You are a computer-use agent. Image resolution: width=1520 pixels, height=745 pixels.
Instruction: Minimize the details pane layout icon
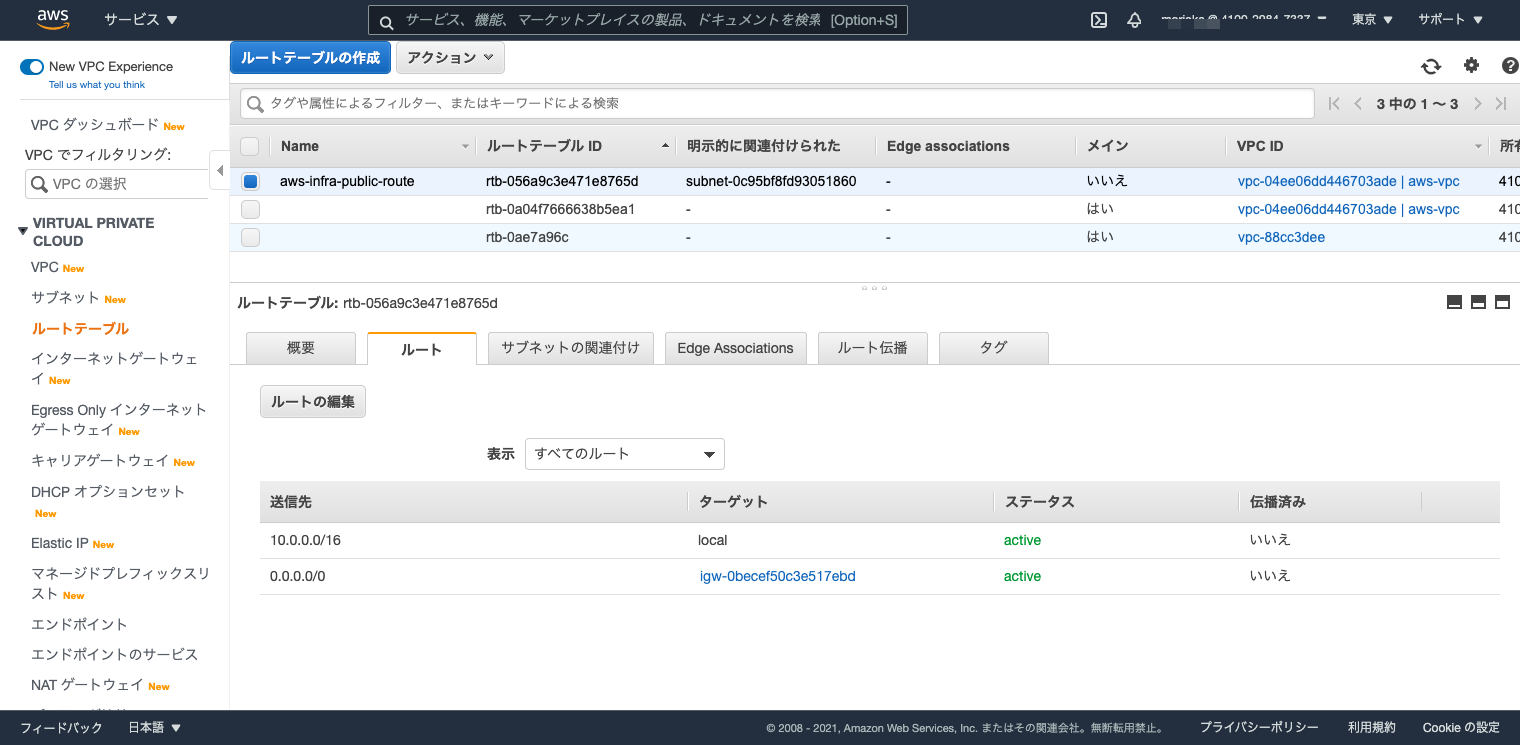point(1455,303)
